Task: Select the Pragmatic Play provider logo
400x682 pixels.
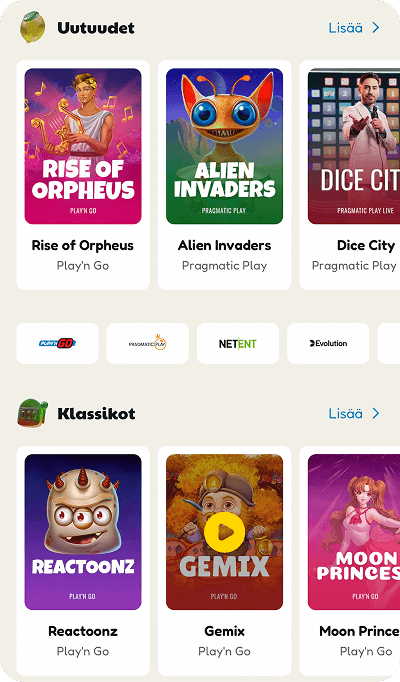Action: click(148, 343)
